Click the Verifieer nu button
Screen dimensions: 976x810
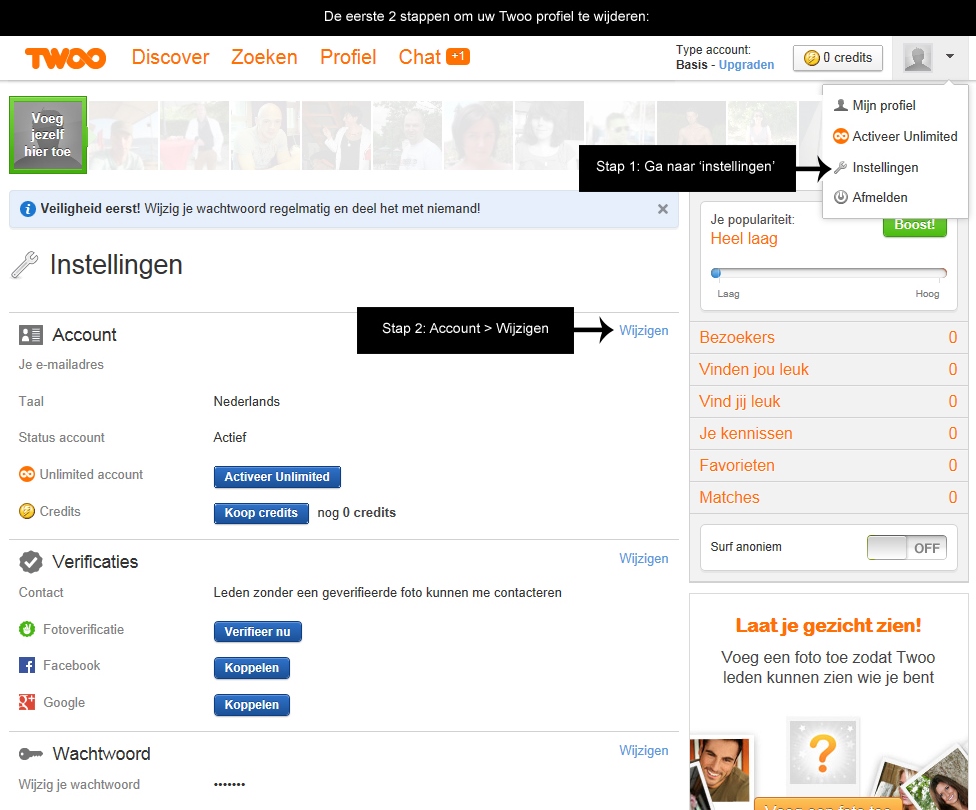pyautogui.click(x=258, y=632)
